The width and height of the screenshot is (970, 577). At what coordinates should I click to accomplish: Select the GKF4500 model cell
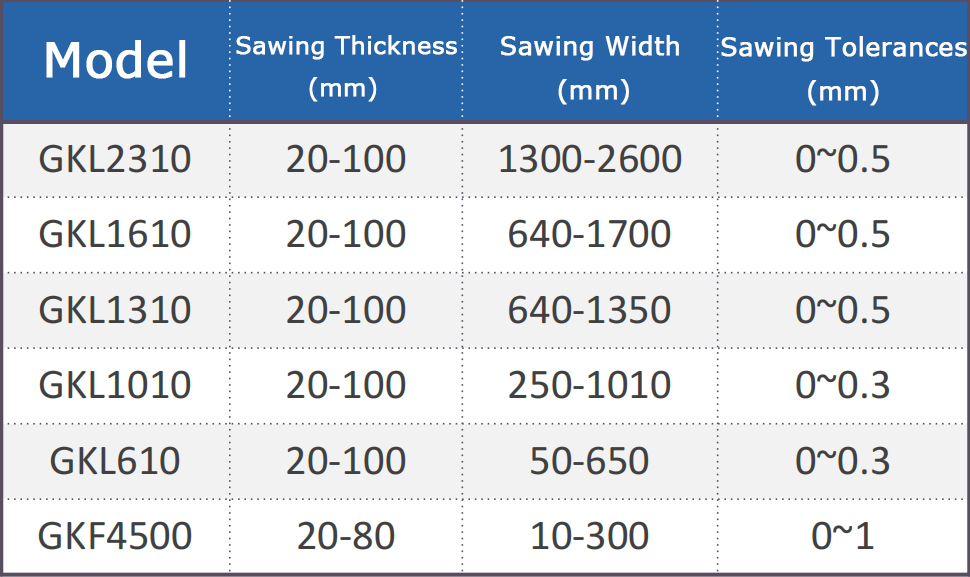coord(115,536)
